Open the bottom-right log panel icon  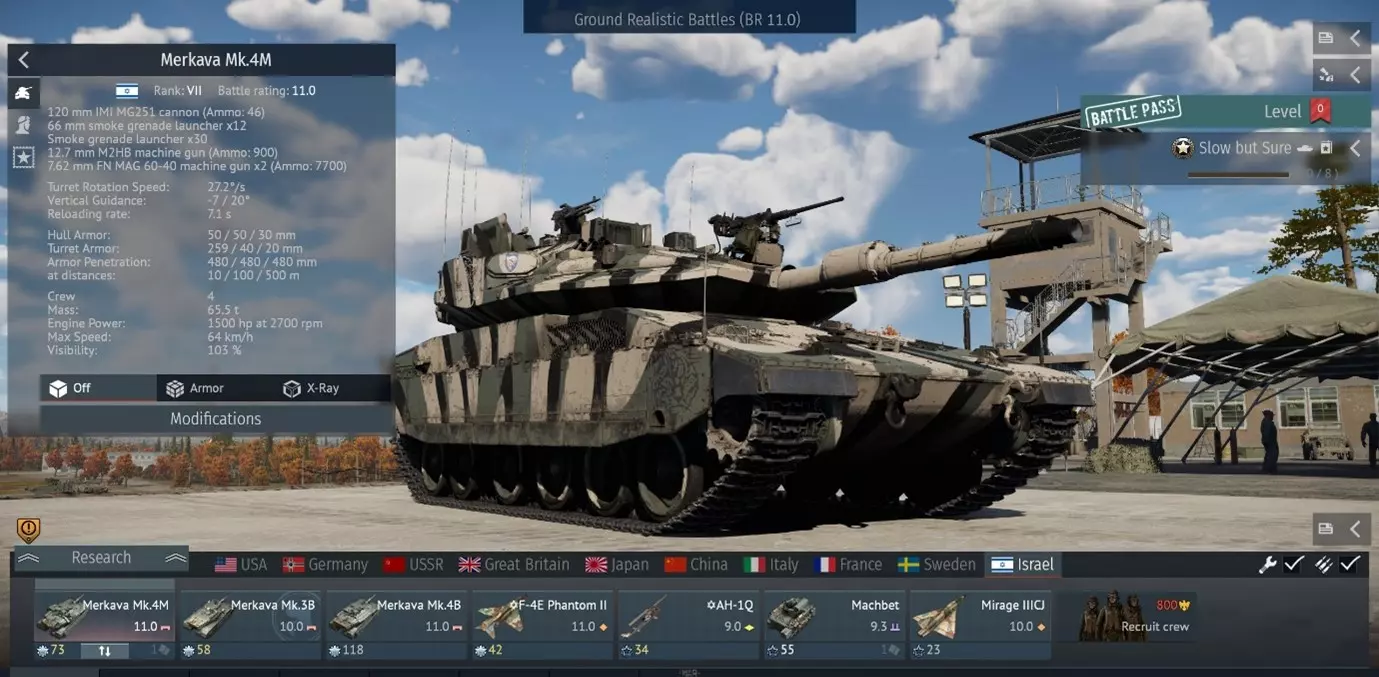point(1326,529)
